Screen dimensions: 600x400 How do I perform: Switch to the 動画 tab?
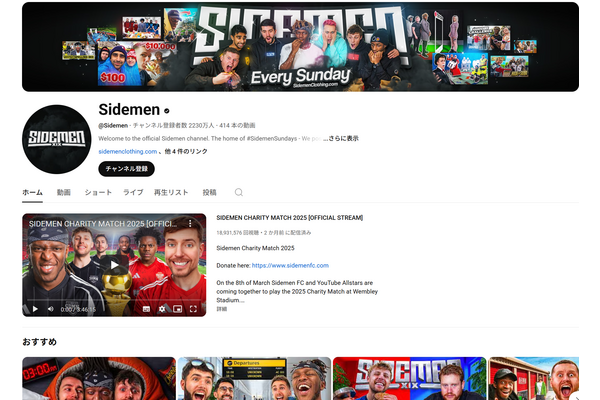[x=64, y=192]
